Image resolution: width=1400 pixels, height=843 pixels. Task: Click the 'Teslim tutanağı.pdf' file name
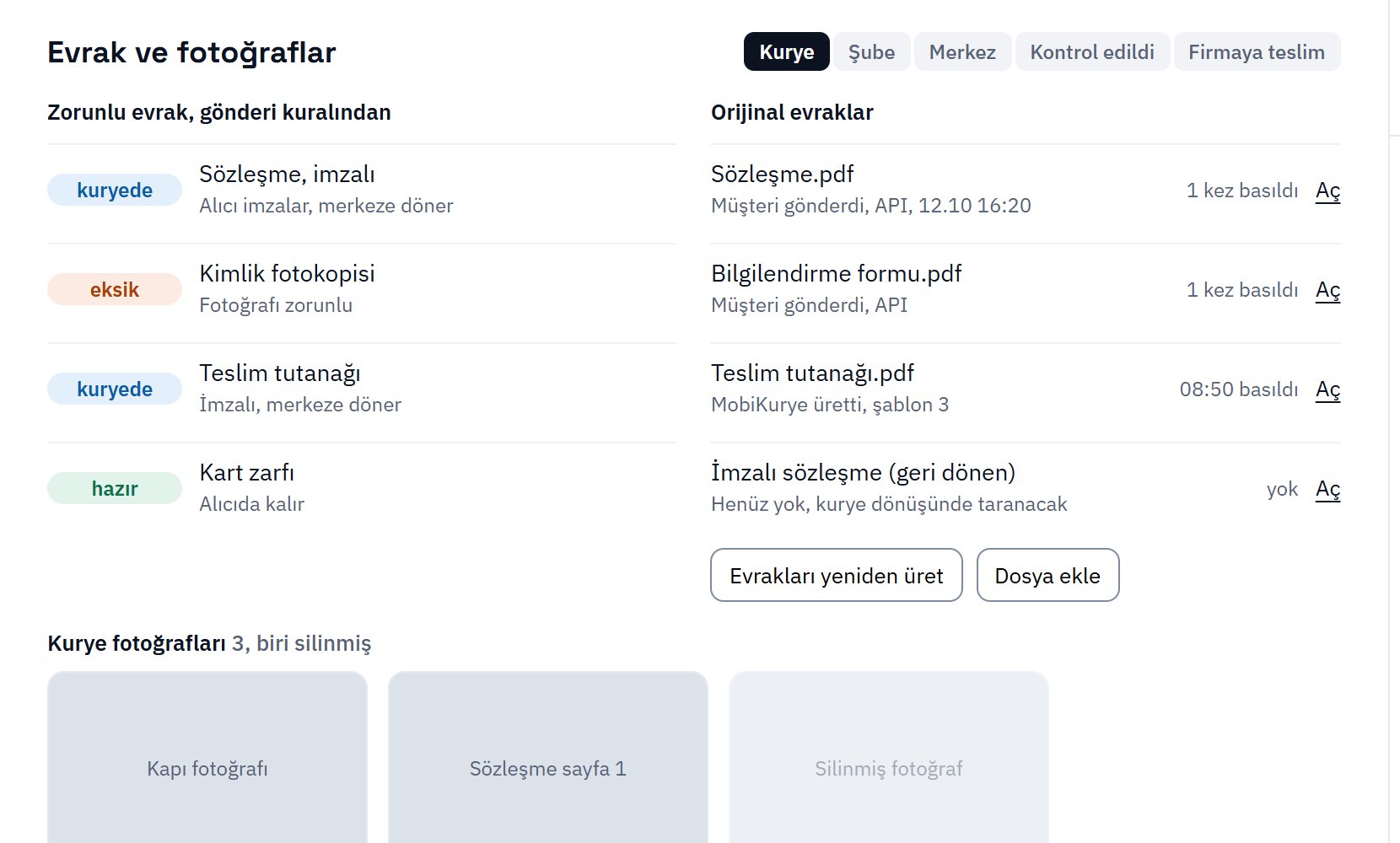(x=813, y=373)
